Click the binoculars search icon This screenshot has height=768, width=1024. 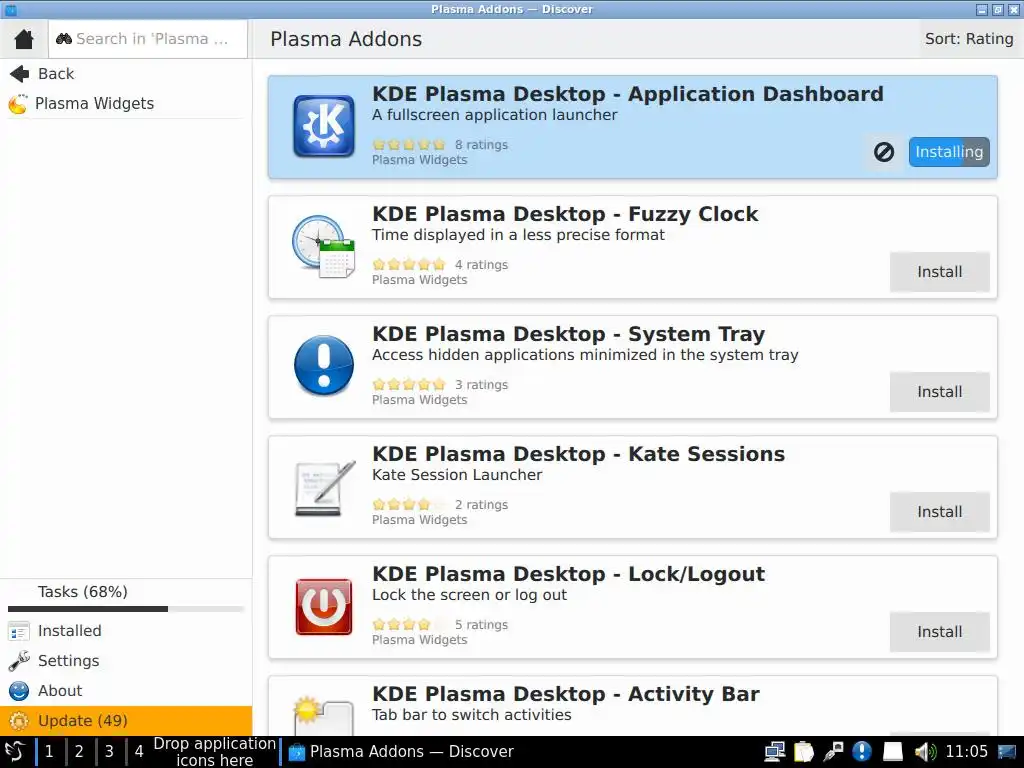63,39
